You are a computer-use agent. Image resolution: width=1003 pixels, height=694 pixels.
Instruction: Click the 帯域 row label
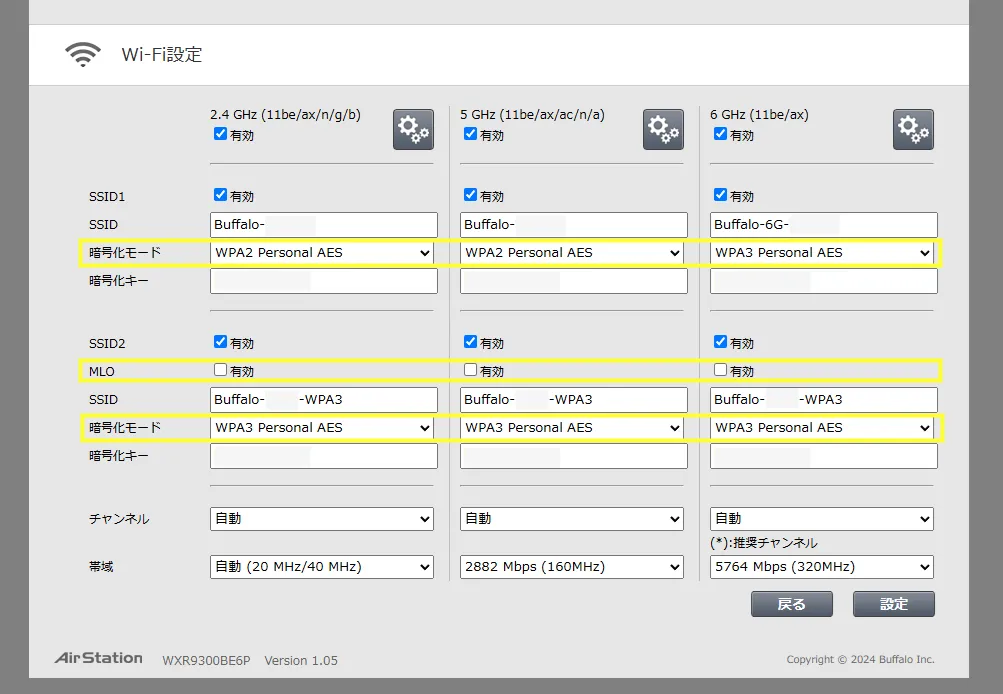(101, 567)
